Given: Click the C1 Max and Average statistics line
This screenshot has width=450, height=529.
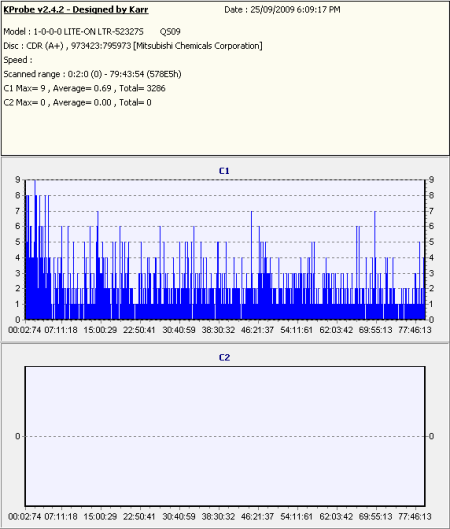Looking at the screenshot, I should coord(84,88).
